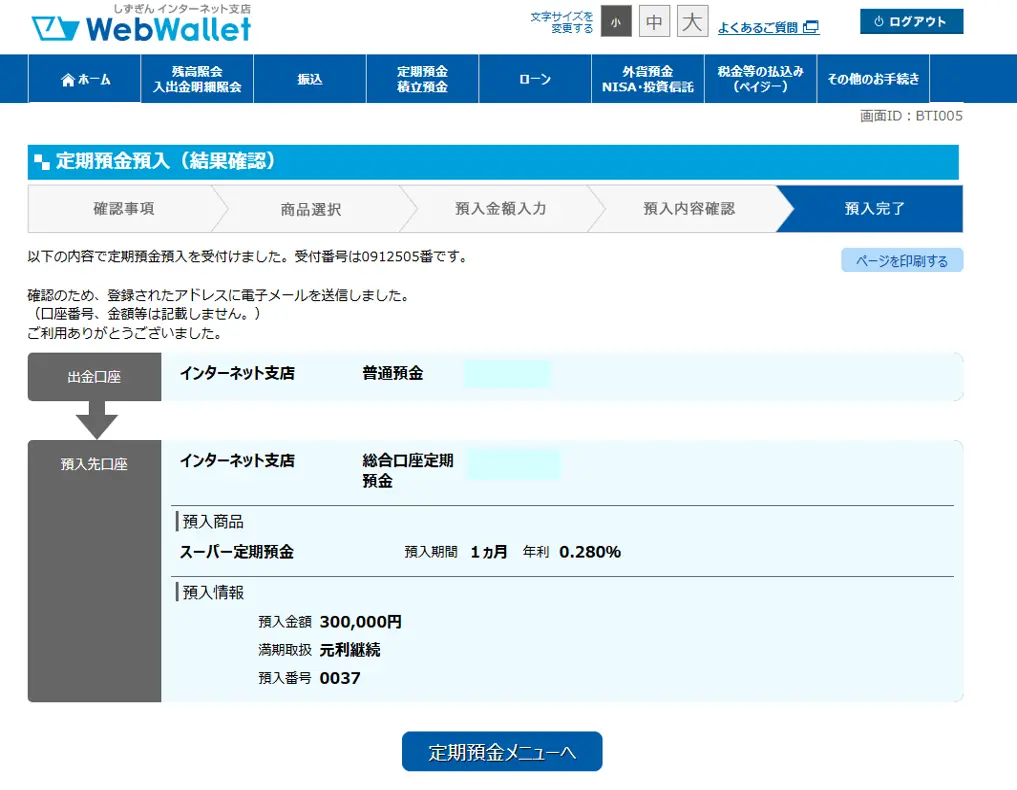Viewport: 1017px width, 790px height.
Task: Click the ログアウト logout button
Action: point(911,22)
